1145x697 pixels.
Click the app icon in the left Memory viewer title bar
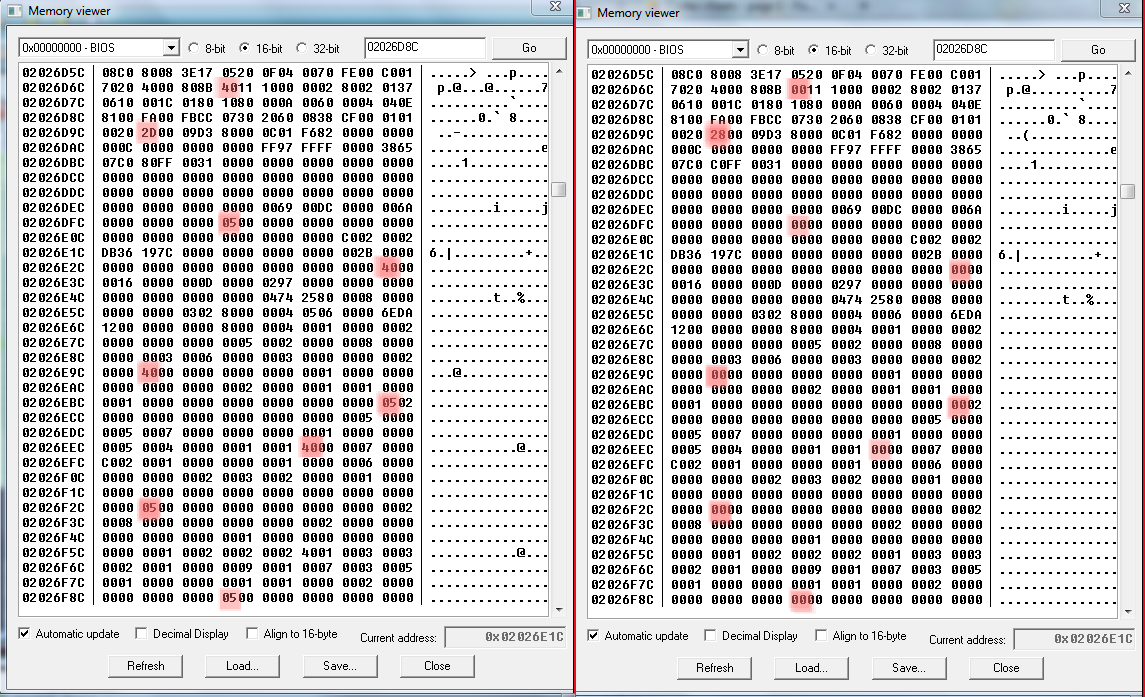15,11
